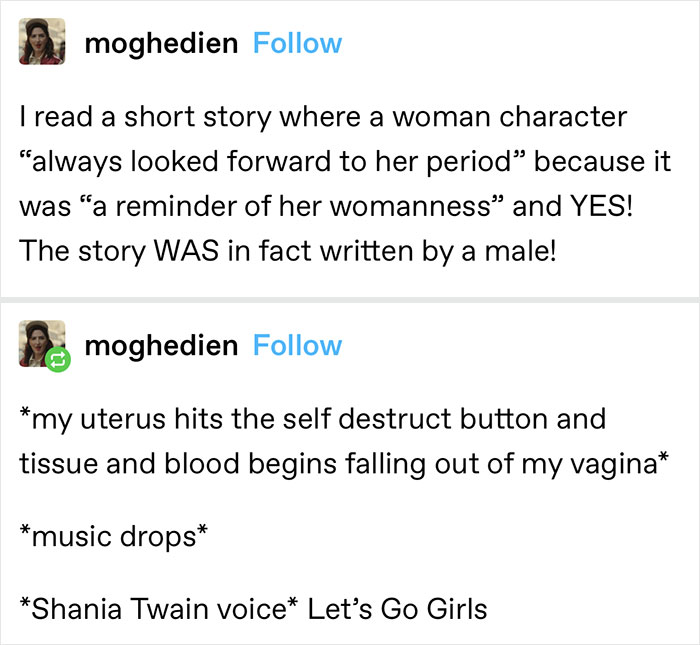Open the avatar on the reblogged post

(x=40, y=343)
